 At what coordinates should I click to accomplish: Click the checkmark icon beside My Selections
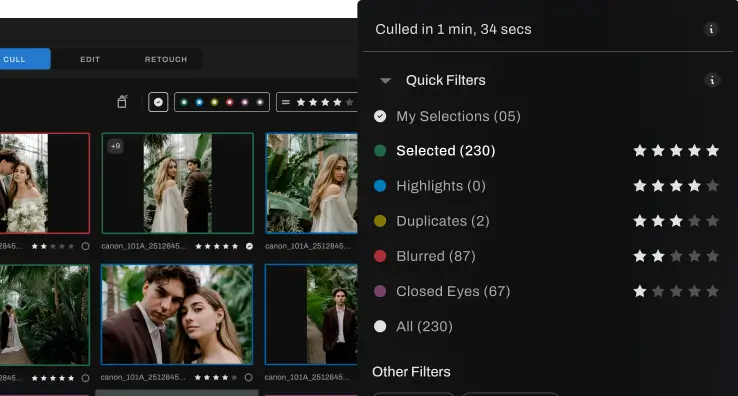pyautogui.click(x=380, y=116)
